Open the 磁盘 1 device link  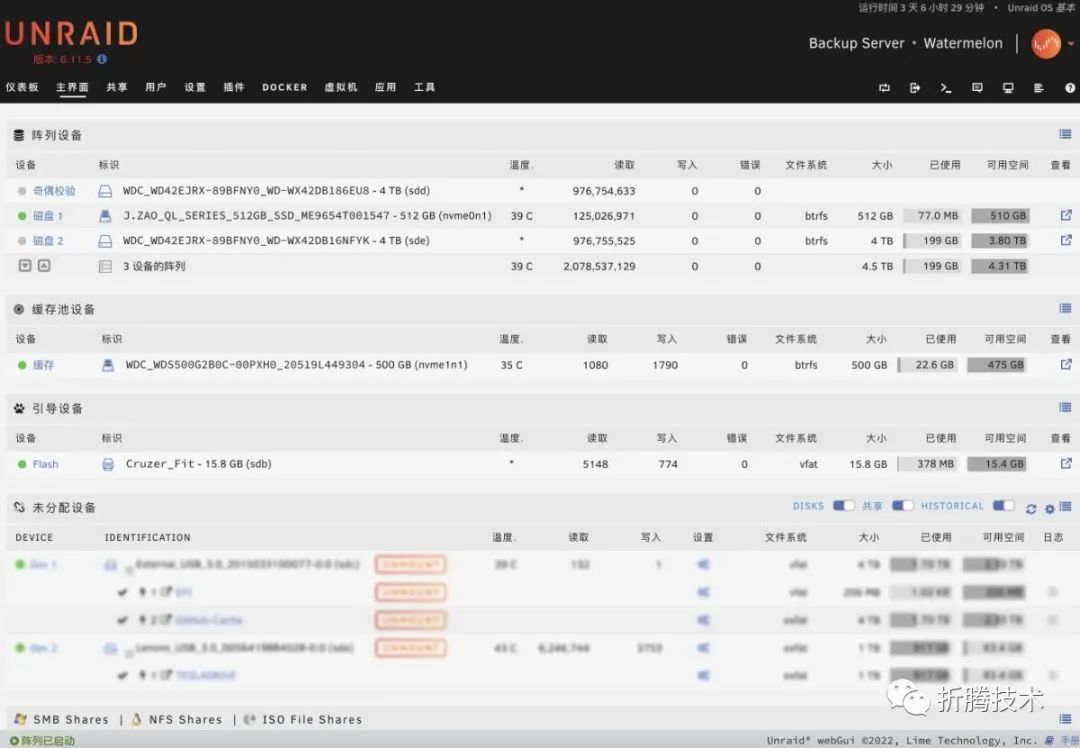pos(48,216)
